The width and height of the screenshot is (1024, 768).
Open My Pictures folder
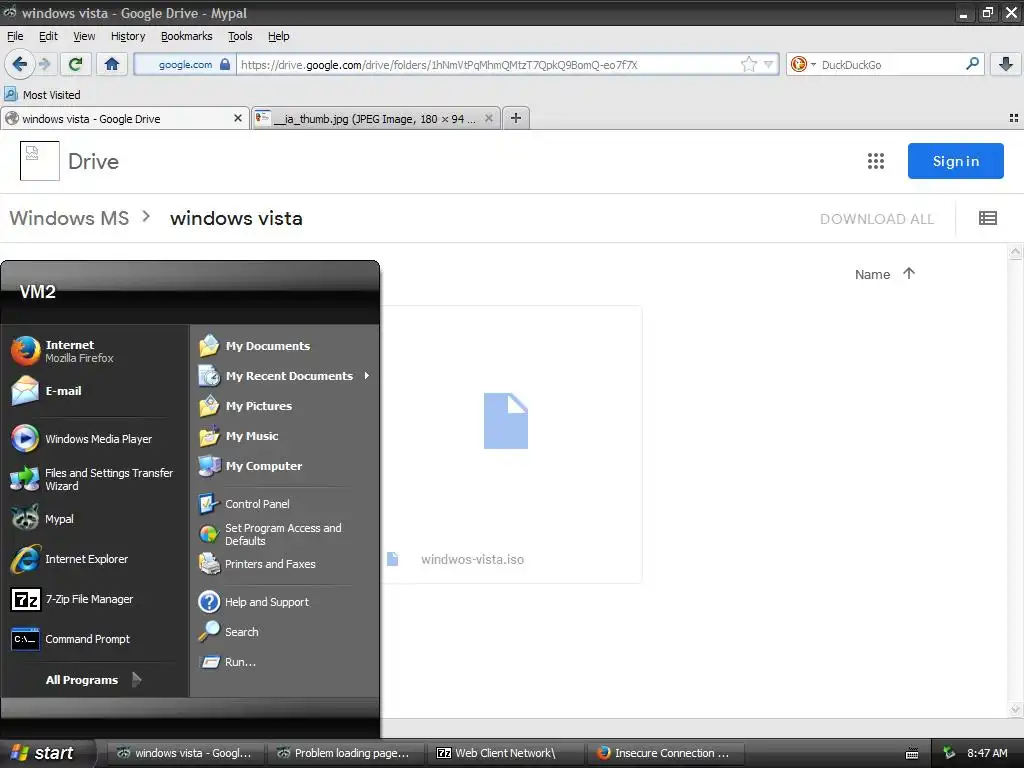click(x=285, y=406)
